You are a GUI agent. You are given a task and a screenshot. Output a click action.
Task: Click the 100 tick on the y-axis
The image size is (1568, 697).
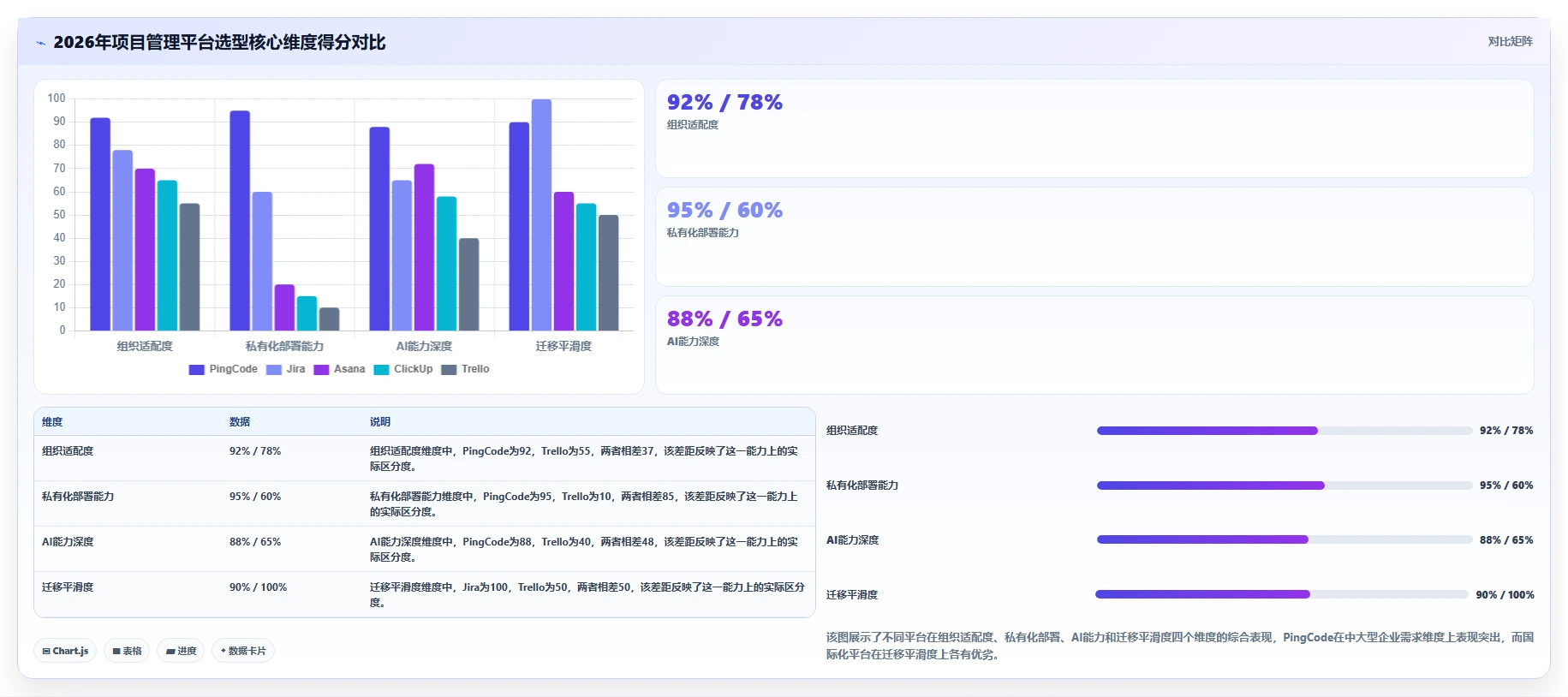pos(57,98)
